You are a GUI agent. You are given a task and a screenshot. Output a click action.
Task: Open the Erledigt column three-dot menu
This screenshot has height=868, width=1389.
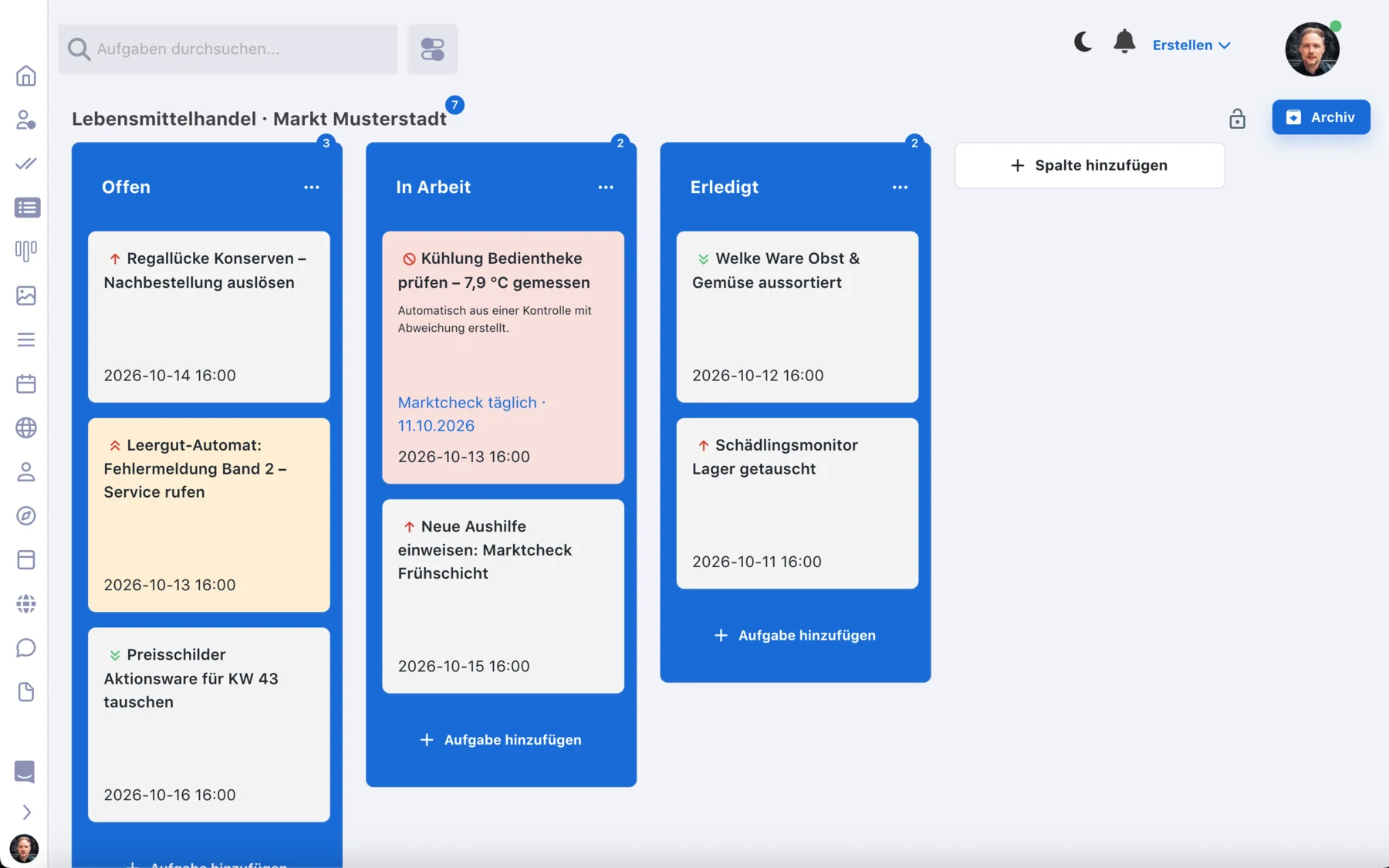[900, 187]
